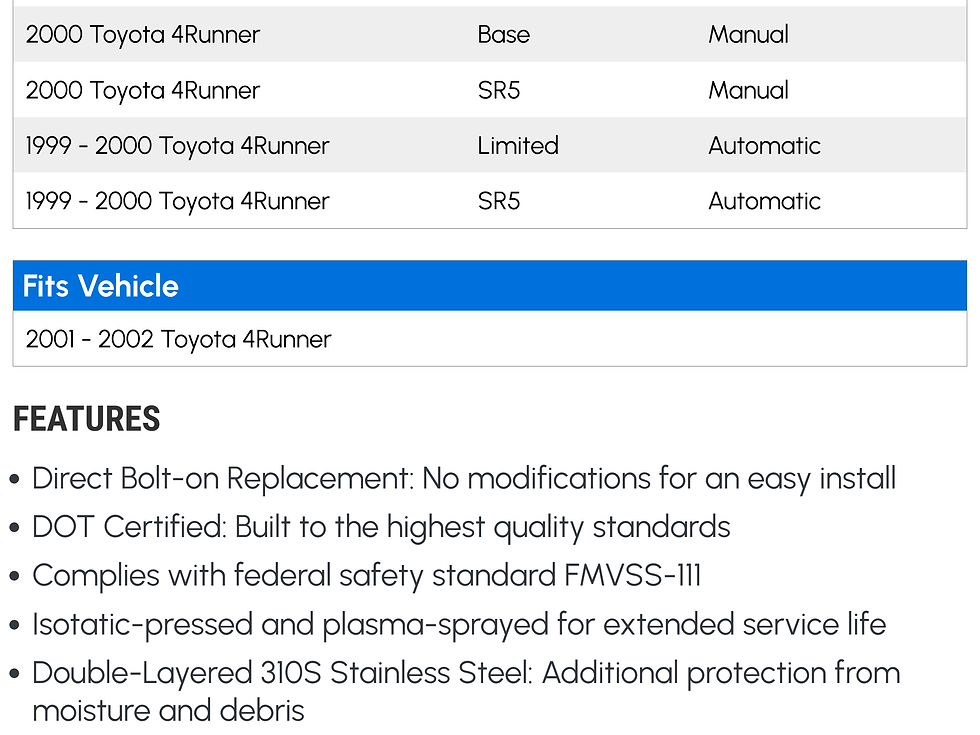Click Automatic in the last SR5 row

(764, 201)
